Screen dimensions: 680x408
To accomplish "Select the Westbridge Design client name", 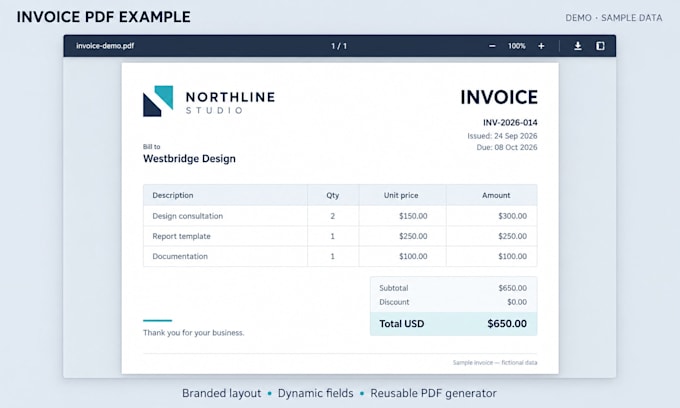I will coord(190,159).
